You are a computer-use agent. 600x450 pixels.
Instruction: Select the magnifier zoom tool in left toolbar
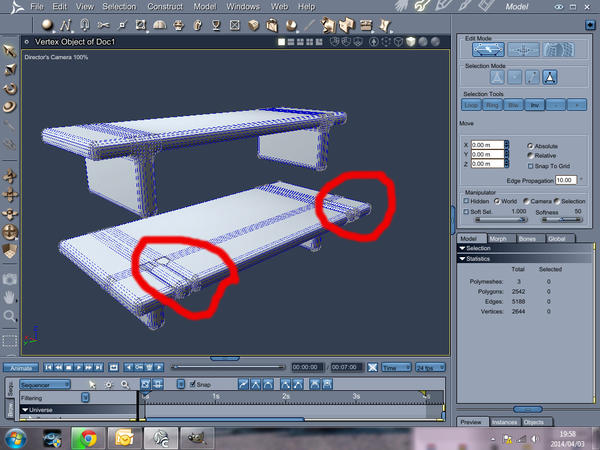click(10, 316)
